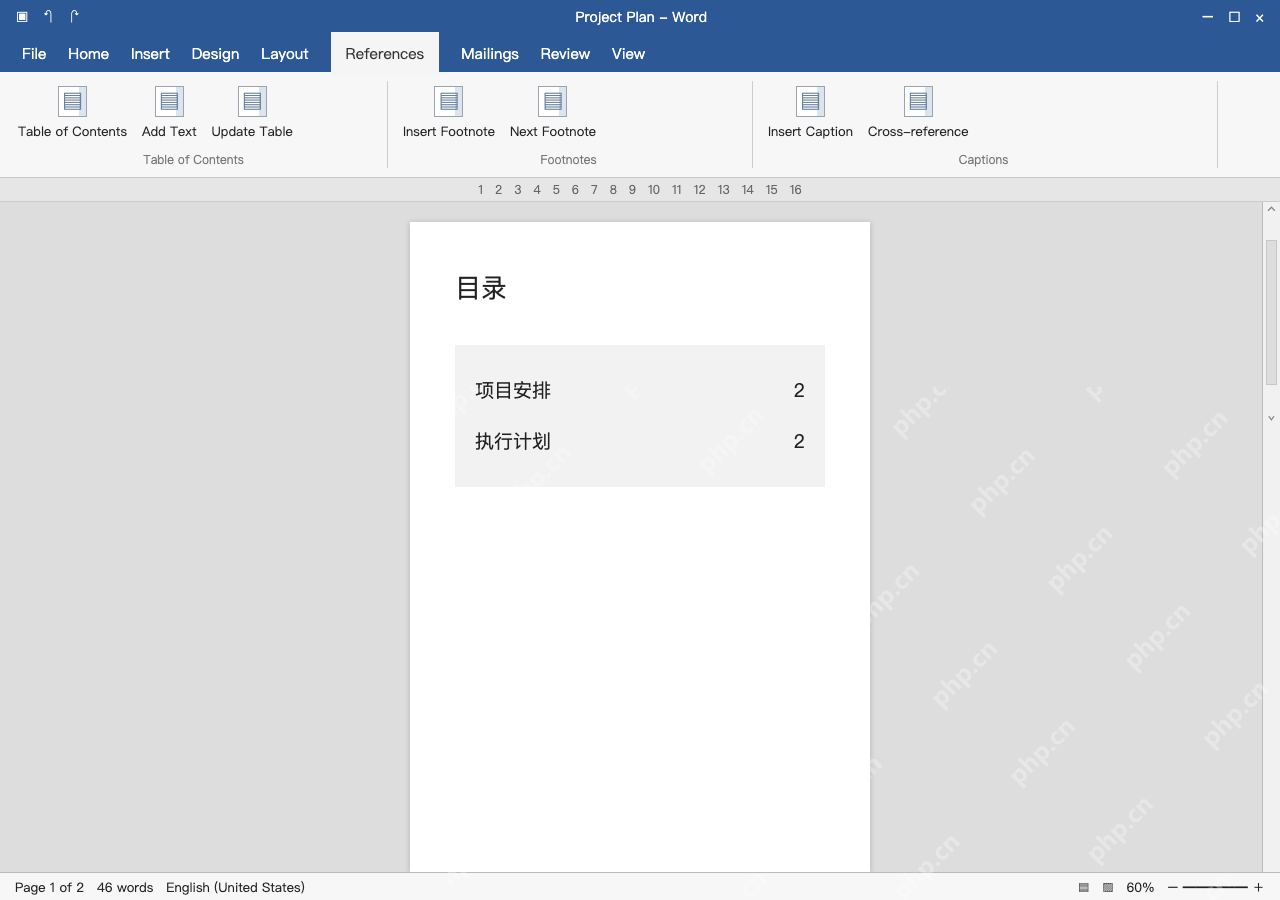Click the zoom slider in status bar

[x=1215, y=887]
